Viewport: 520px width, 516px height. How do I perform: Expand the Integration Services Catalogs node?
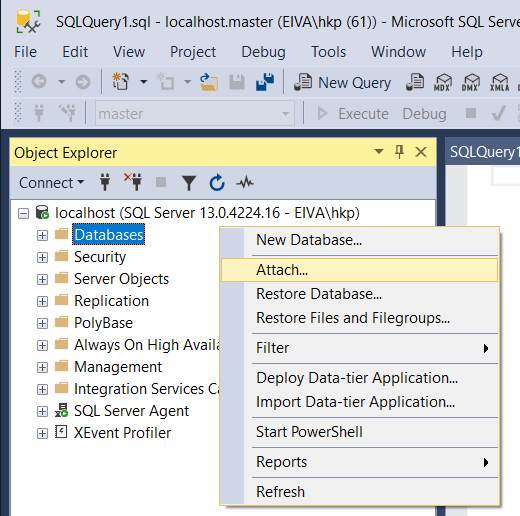[x=42, y=389]
